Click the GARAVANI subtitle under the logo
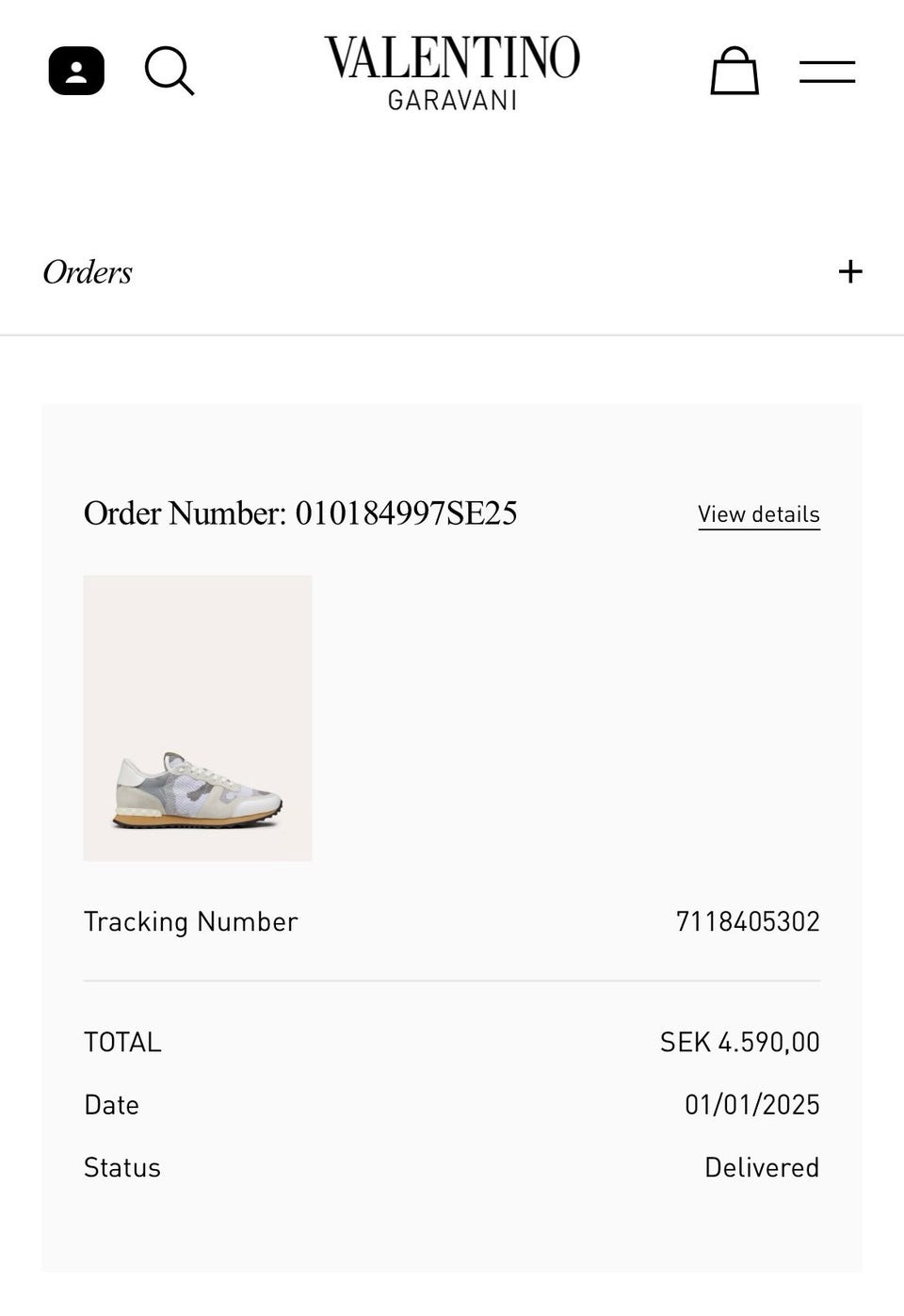Viewport: 904px width, 1316px height. 452,100
